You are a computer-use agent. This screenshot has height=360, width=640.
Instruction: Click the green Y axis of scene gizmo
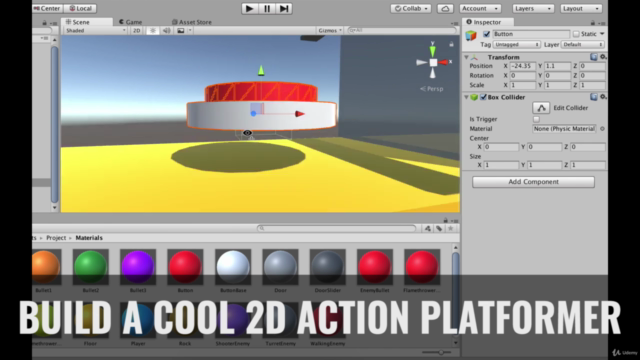point(432,50)
